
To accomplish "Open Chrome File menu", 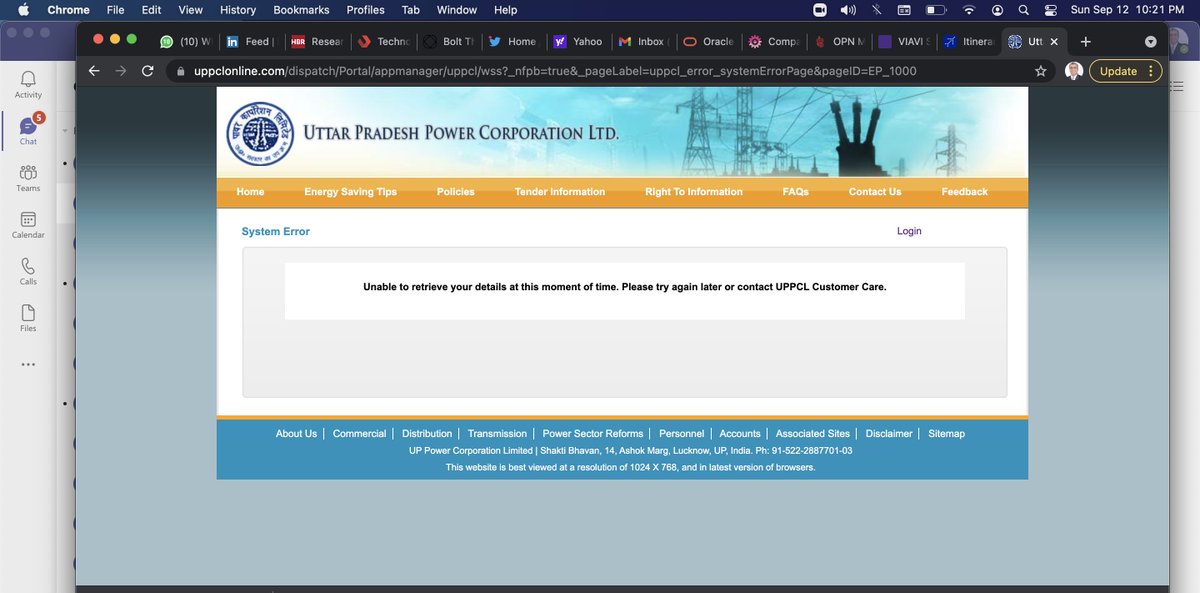I will (x=115, y=10).
